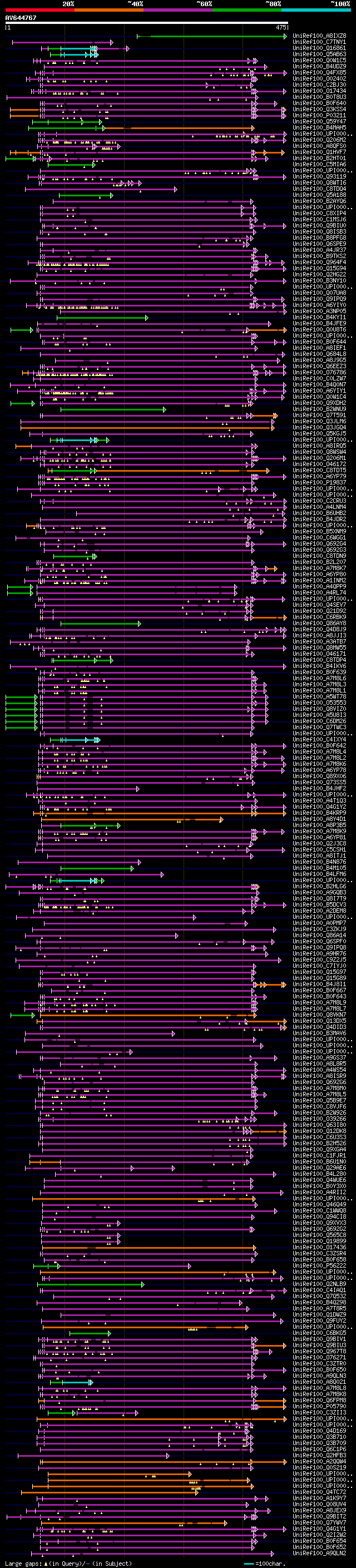The width and height of the screenshot is (356, 1568).
Task: Click hit label UniRef100_C8TDQ4
Action: coord(319,189)
